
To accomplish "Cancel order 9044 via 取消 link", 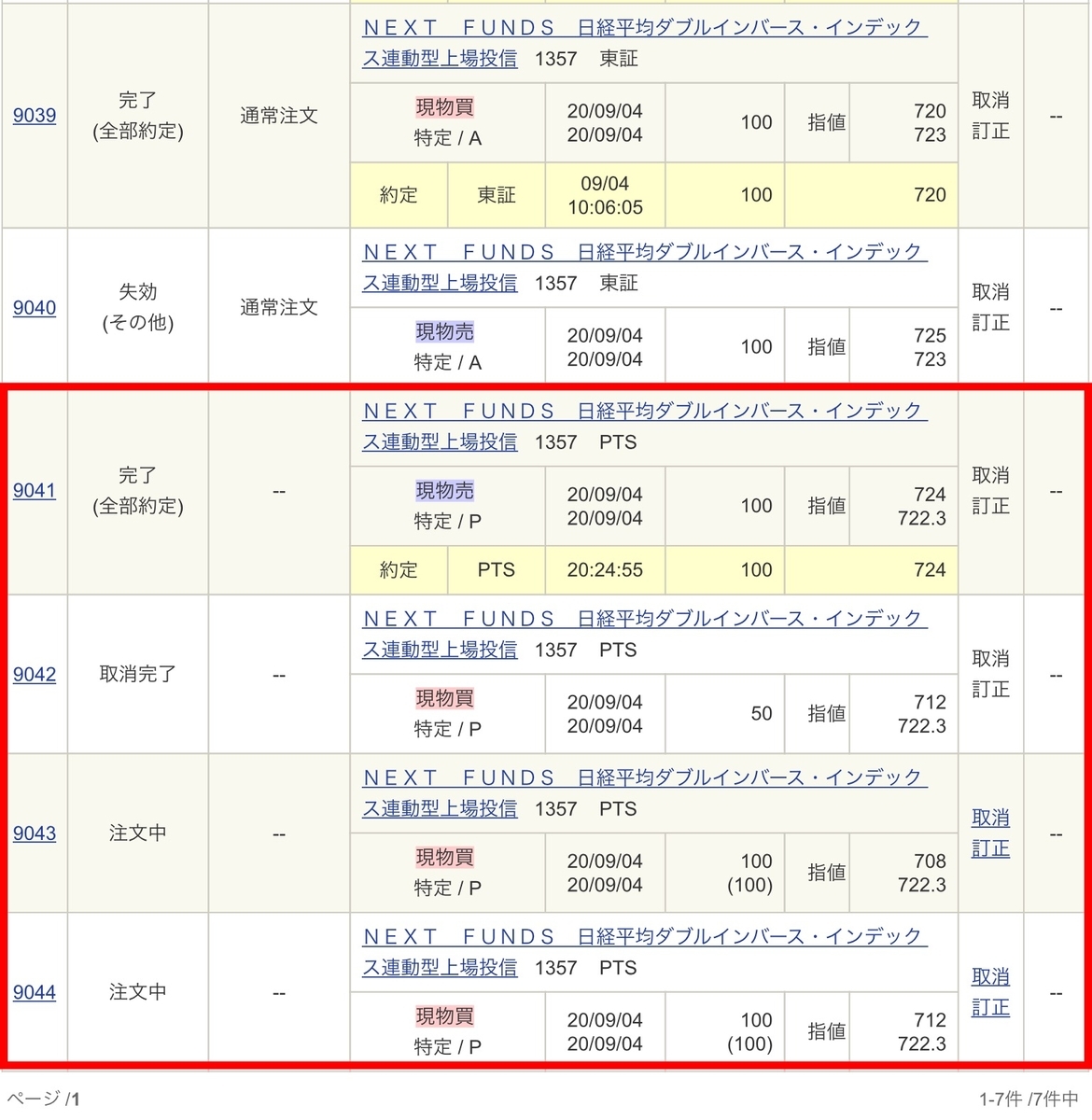I will (x=990, y=977).
